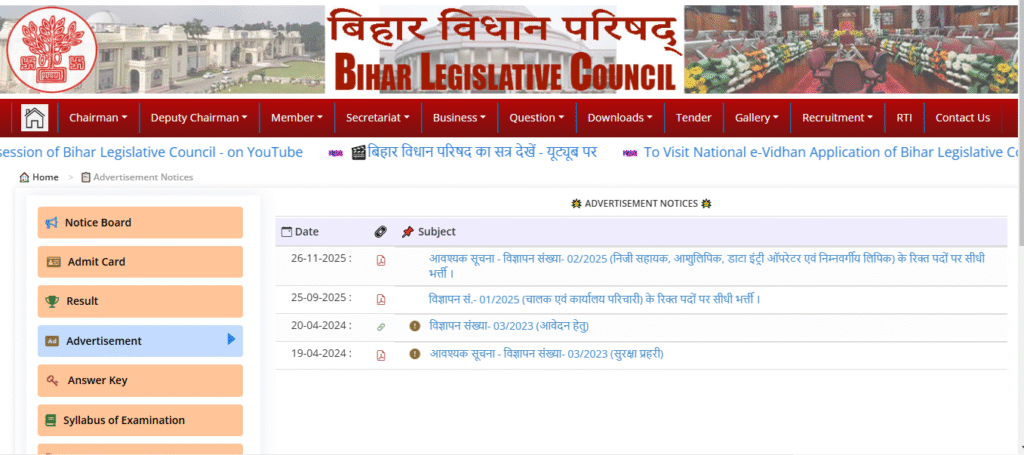The height and width of the screenshot is (455, 1024).
Task: Click the date 19-04-2024
Action: [321, 353]
